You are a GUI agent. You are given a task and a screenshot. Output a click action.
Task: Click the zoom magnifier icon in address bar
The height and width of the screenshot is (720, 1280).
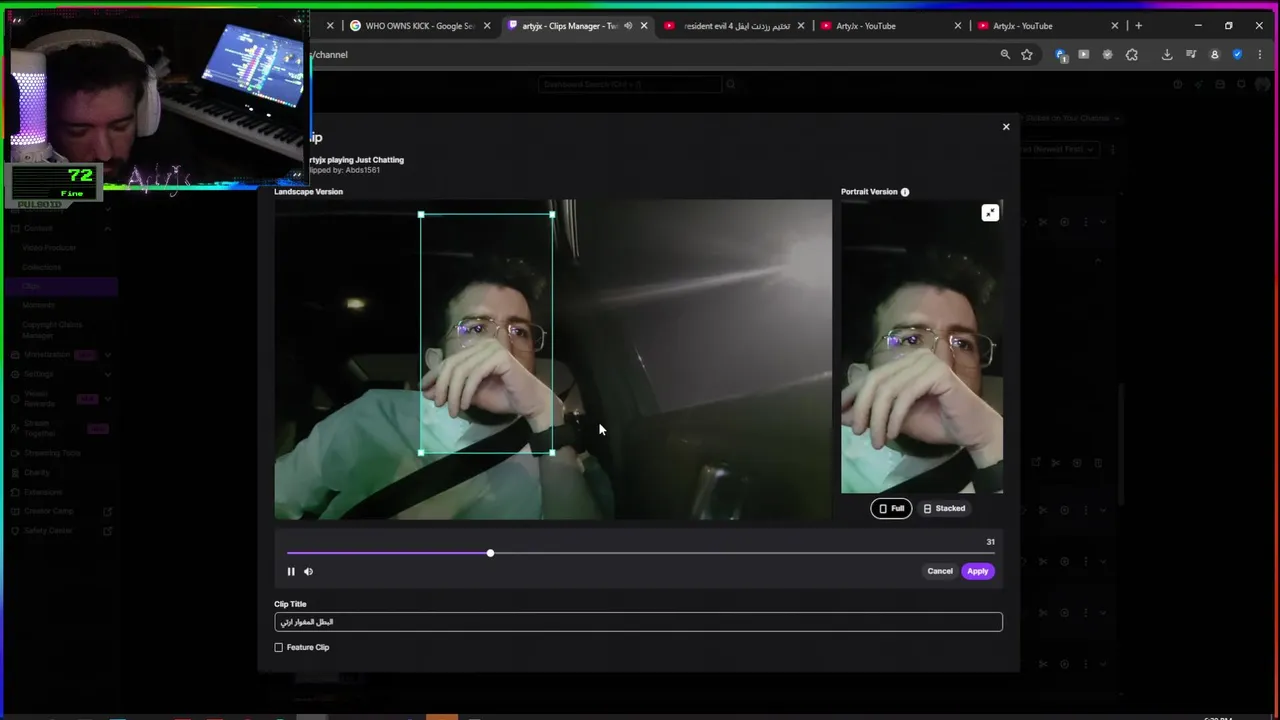pos(1005,55)
